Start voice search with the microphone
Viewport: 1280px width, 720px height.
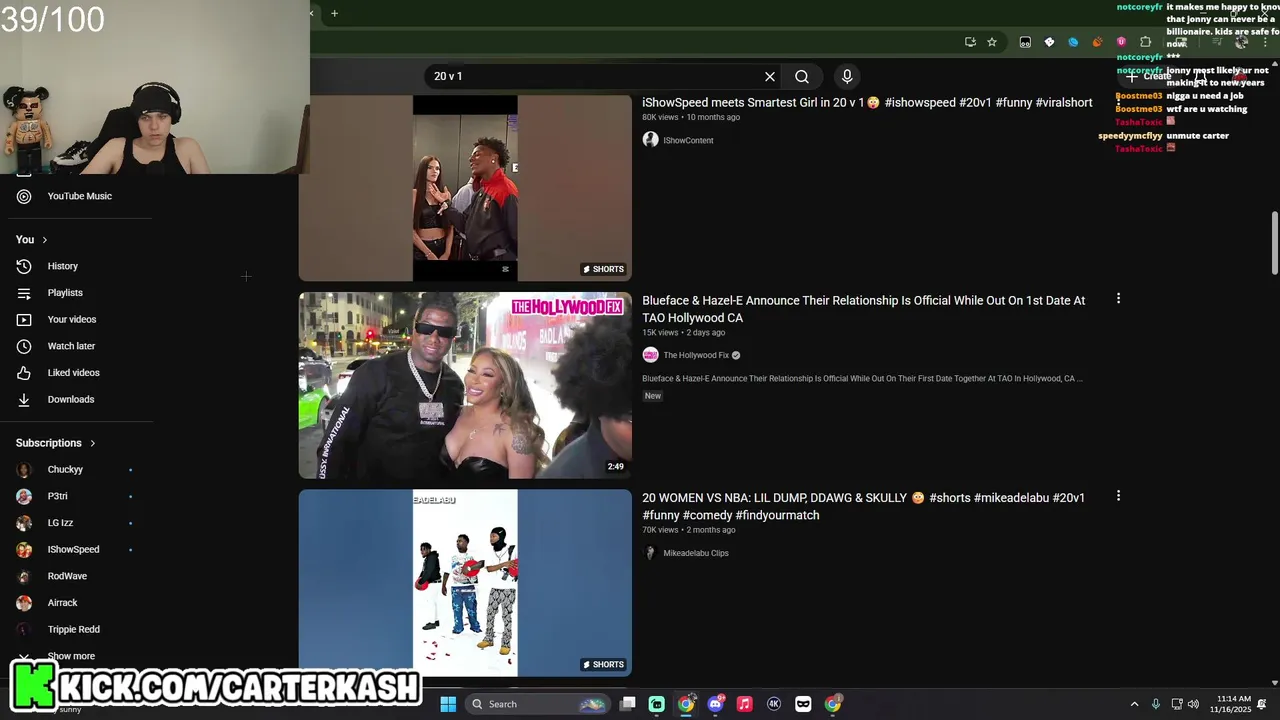point(847,76)
